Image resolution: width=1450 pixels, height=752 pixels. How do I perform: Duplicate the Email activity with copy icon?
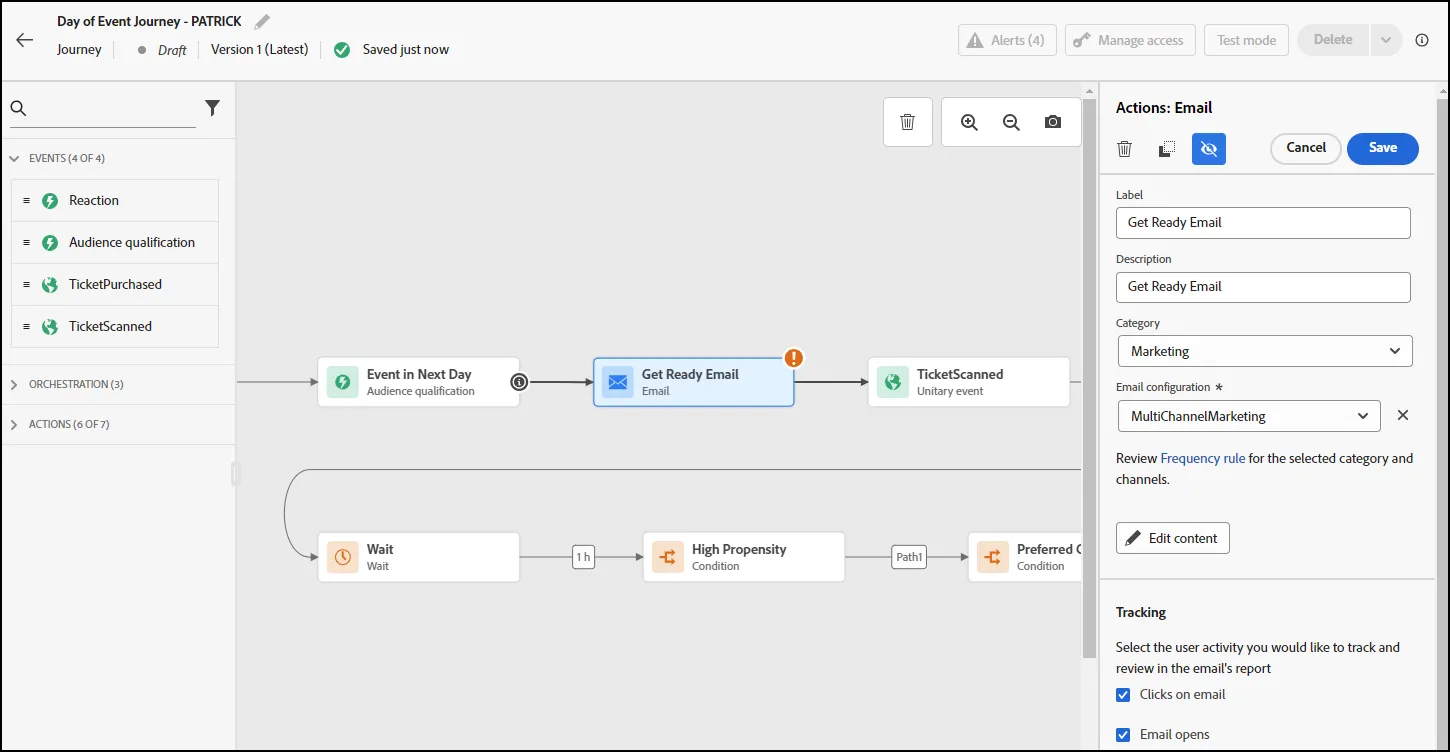[x=1167, y=149]
